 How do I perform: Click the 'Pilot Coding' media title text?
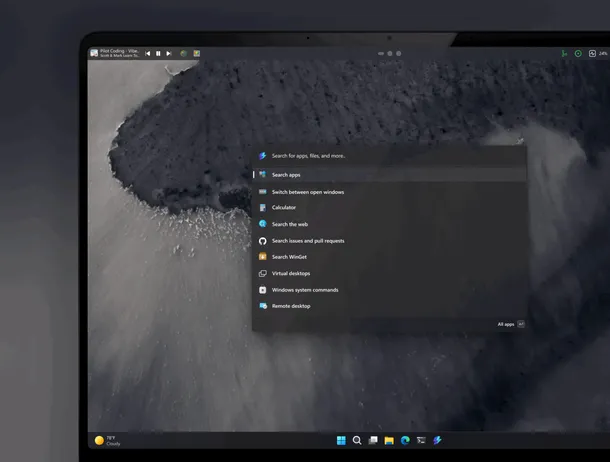point(119,51)
